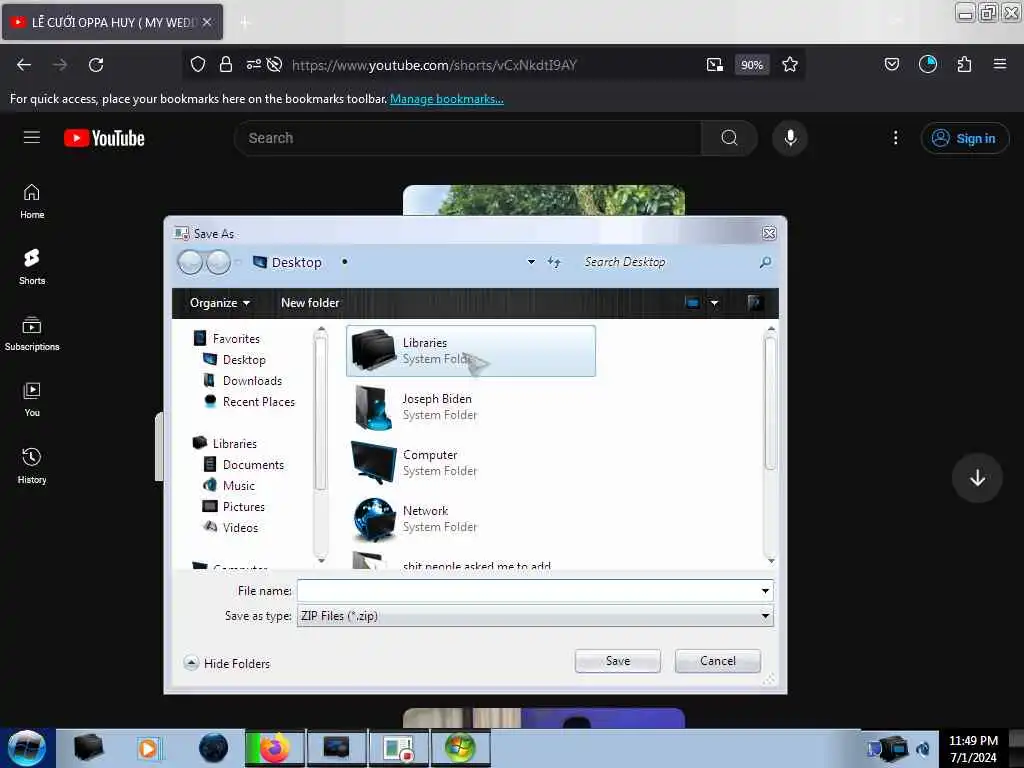Go to next Short with down arrow
The width and height of the screenshot is (1024, 768).
pos(977,477)
